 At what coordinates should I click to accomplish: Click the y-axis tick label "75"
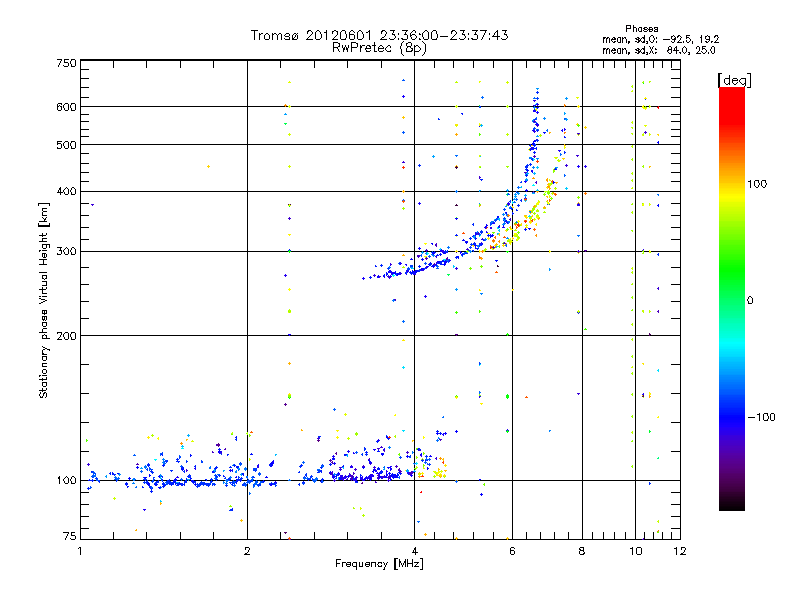coord(70,536)
